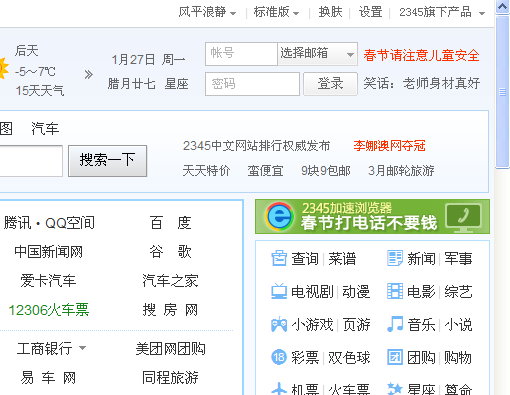This screenshot has width=510, height=395.
Task: Open the 爱卡汽车 link
Action: tap(48, 281)
